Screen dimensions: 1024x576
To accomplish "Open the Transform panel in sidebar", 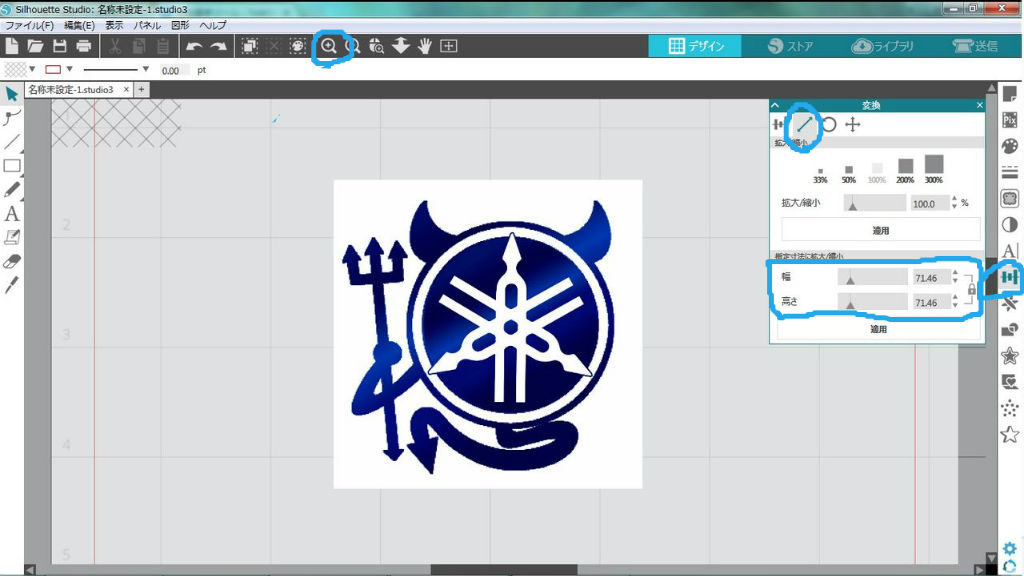I will coord(1010,277).
